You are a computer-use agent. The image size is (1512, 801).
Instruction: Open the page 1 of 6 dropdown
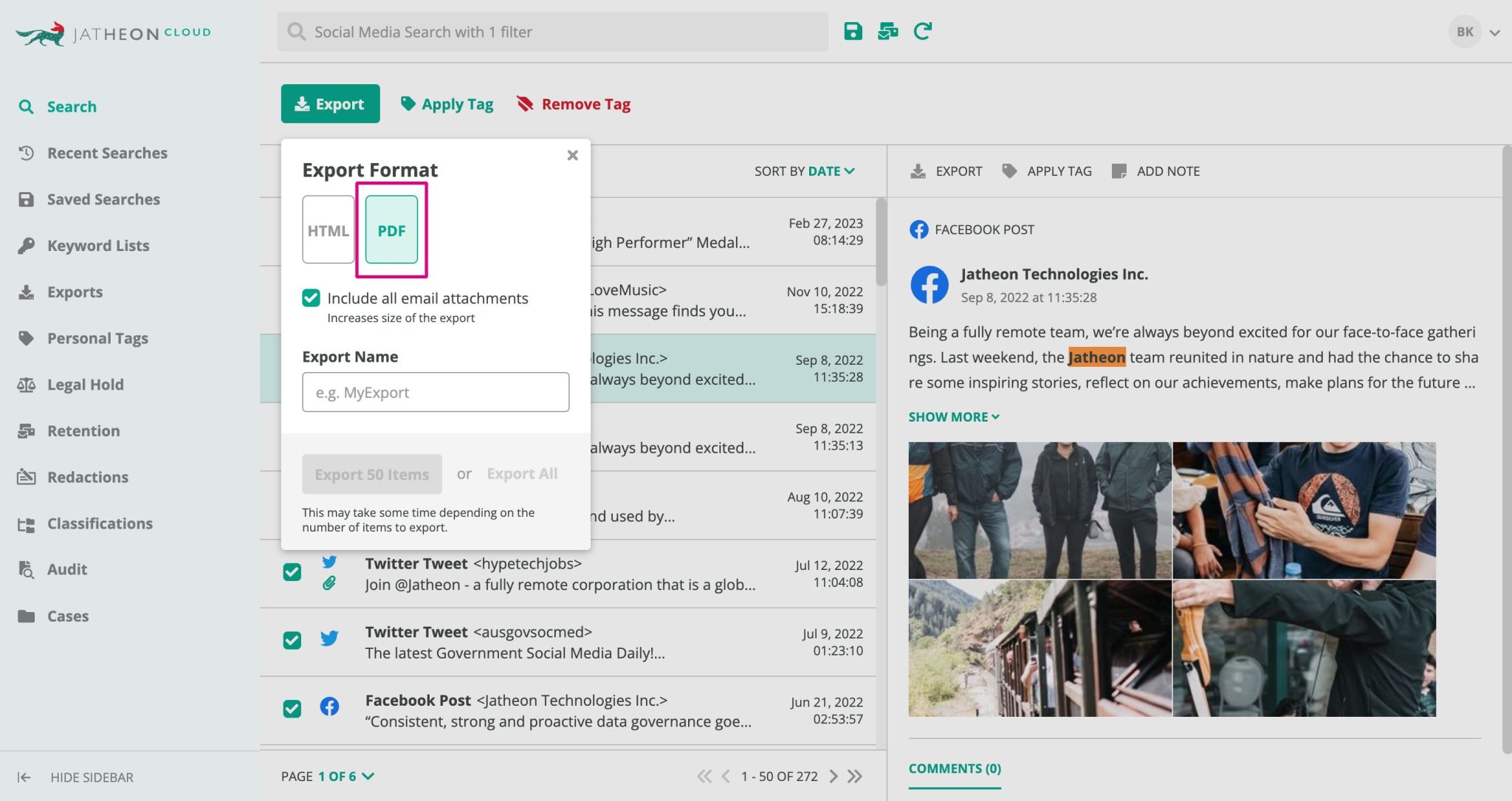346,777
